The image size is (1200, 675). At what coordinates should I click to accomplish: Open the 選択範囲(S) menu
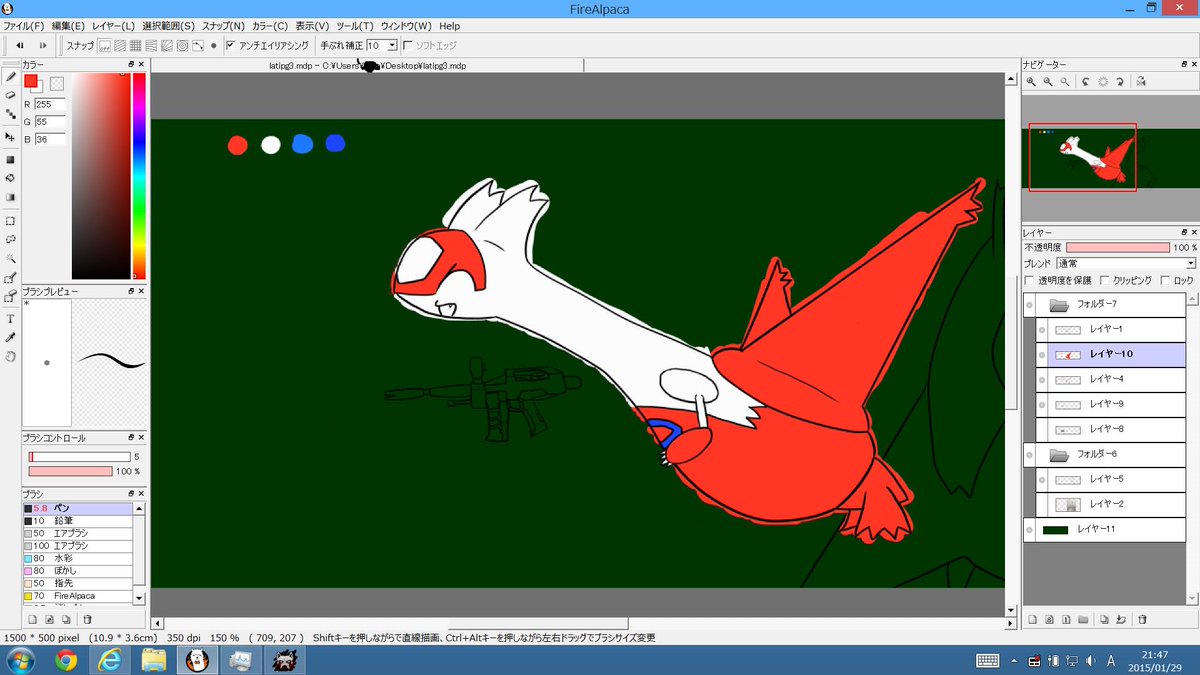click(x=168, y=25)
